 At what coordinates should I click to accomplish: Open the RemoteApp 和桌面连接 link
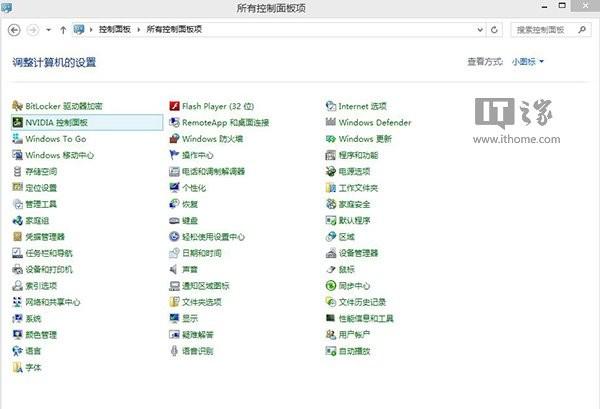tap(225, 122)
